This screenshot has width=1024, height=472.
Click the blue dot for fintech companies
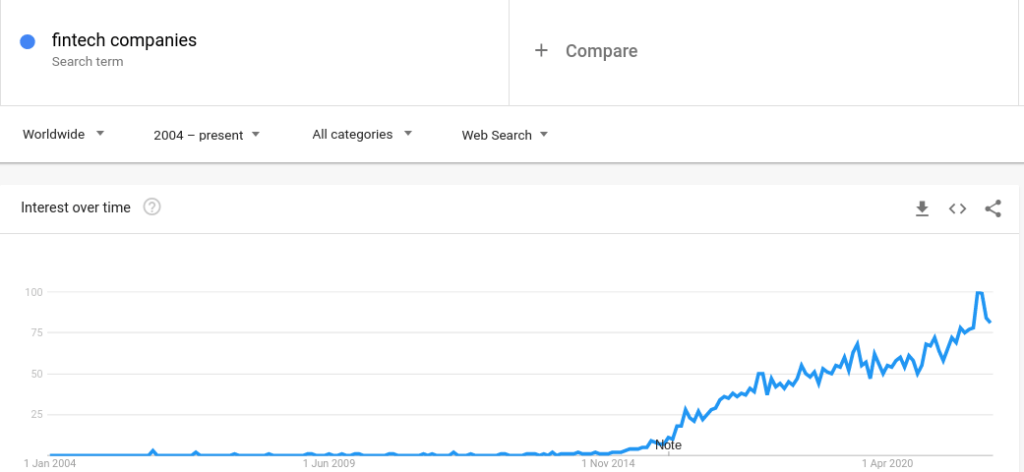click(x=27, y=42)
